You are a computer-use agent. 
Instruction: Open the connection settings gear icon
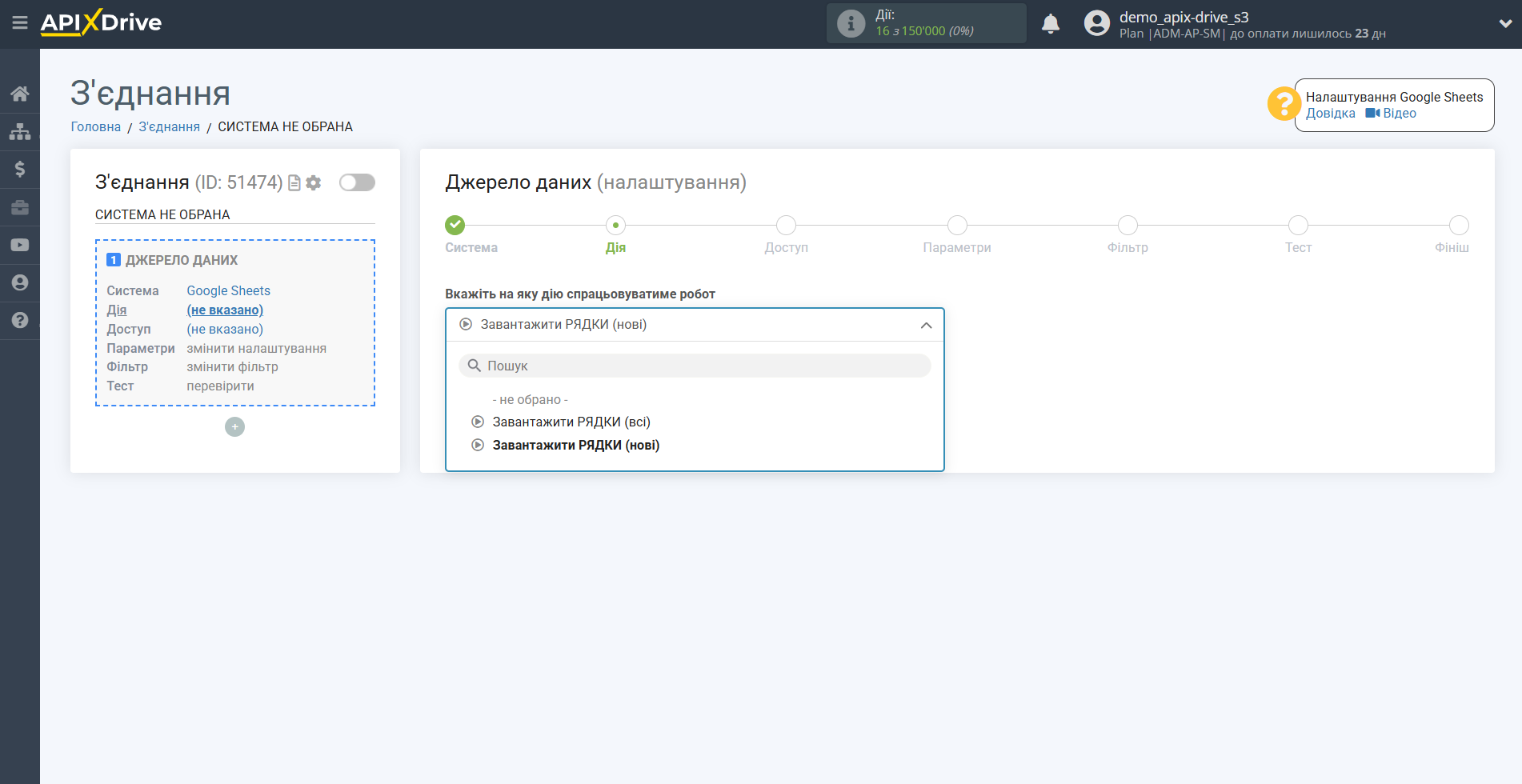point(314,183)
